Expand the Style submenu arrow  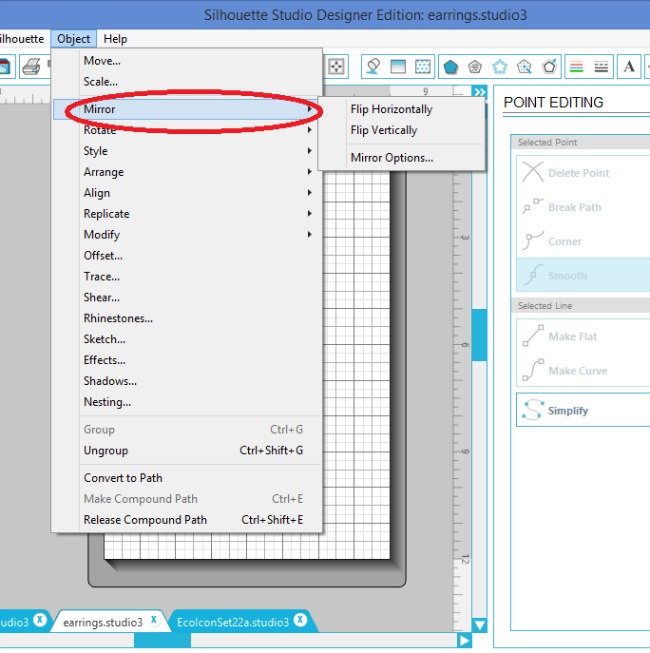point(309,151)
